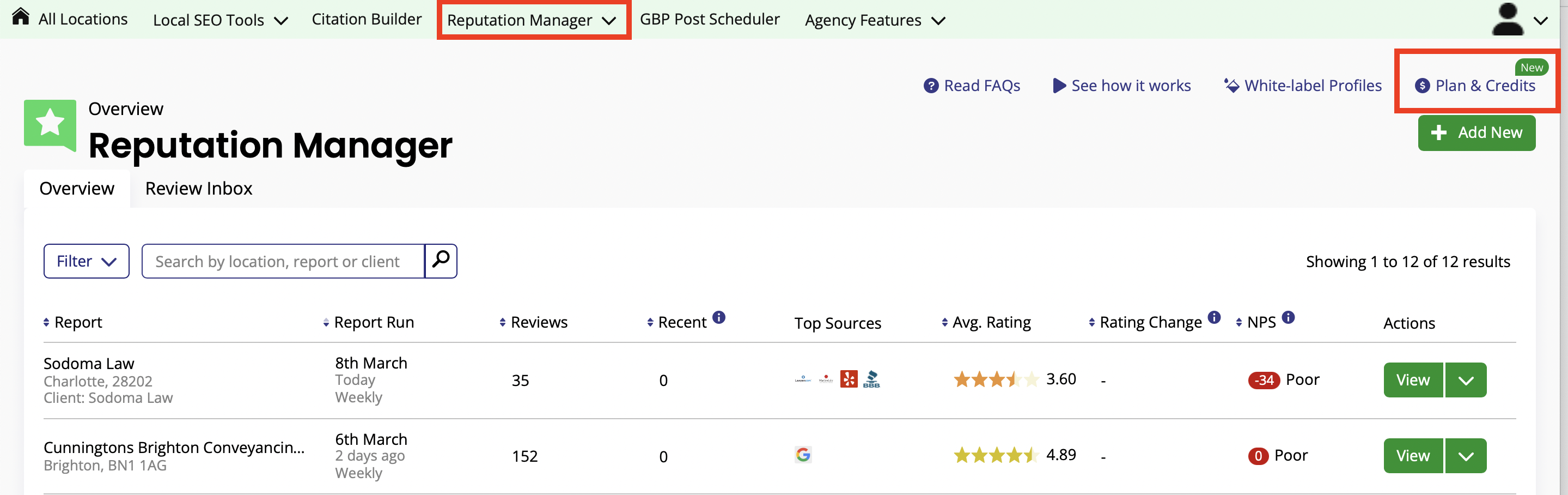Click the play icon by See how it works
Viewport: 1568px width, 495px height.
click(x=1059, y=86)
